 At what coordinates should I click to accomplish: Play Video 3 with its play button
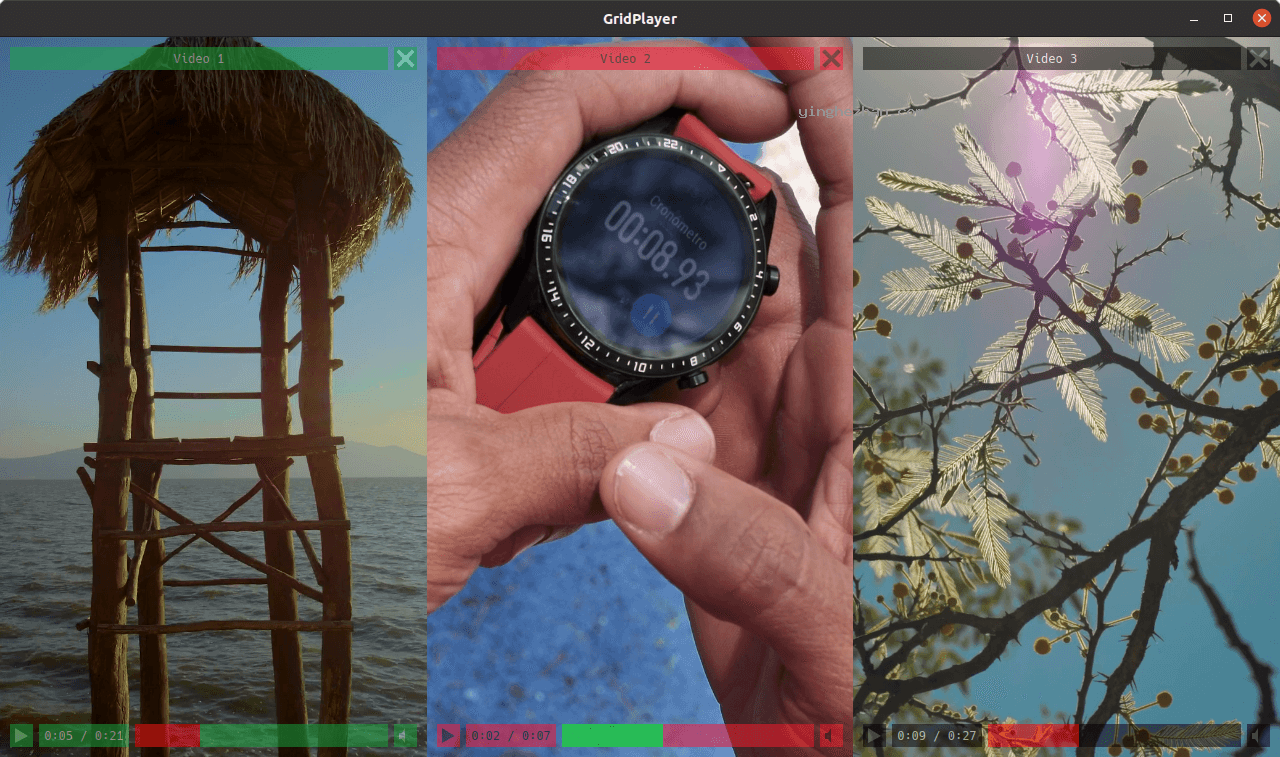click(874, 736)
